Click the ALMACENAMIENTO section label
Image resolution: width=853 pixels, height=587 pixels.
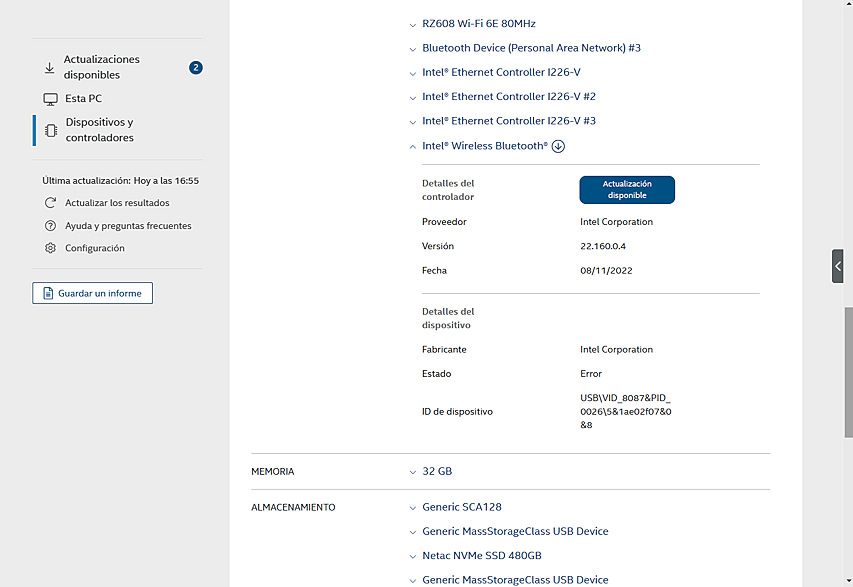[x=293, y=508]
